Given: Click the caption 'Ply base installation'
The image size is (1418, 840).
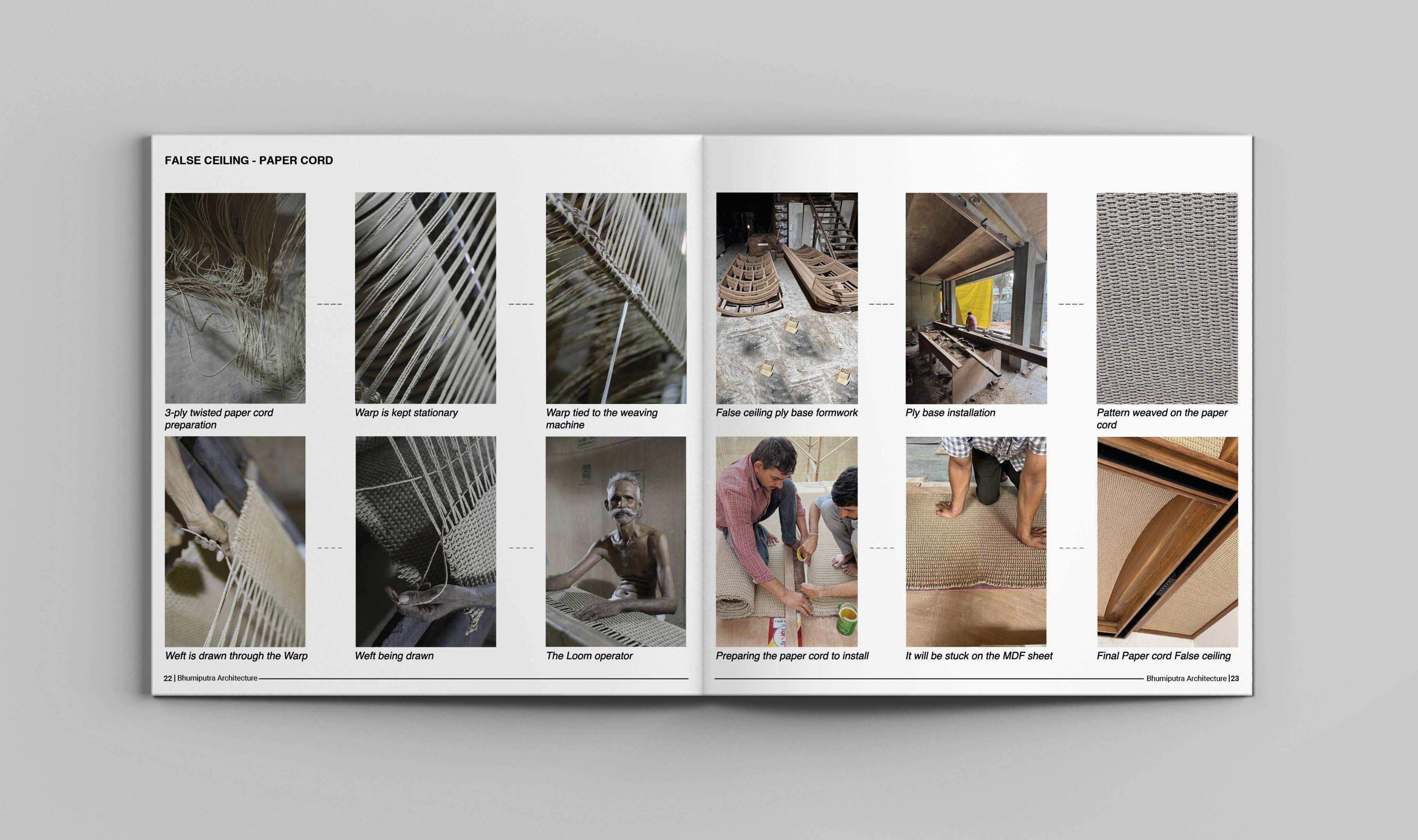Looking at the screenshot, I should [x=950, y=413].
